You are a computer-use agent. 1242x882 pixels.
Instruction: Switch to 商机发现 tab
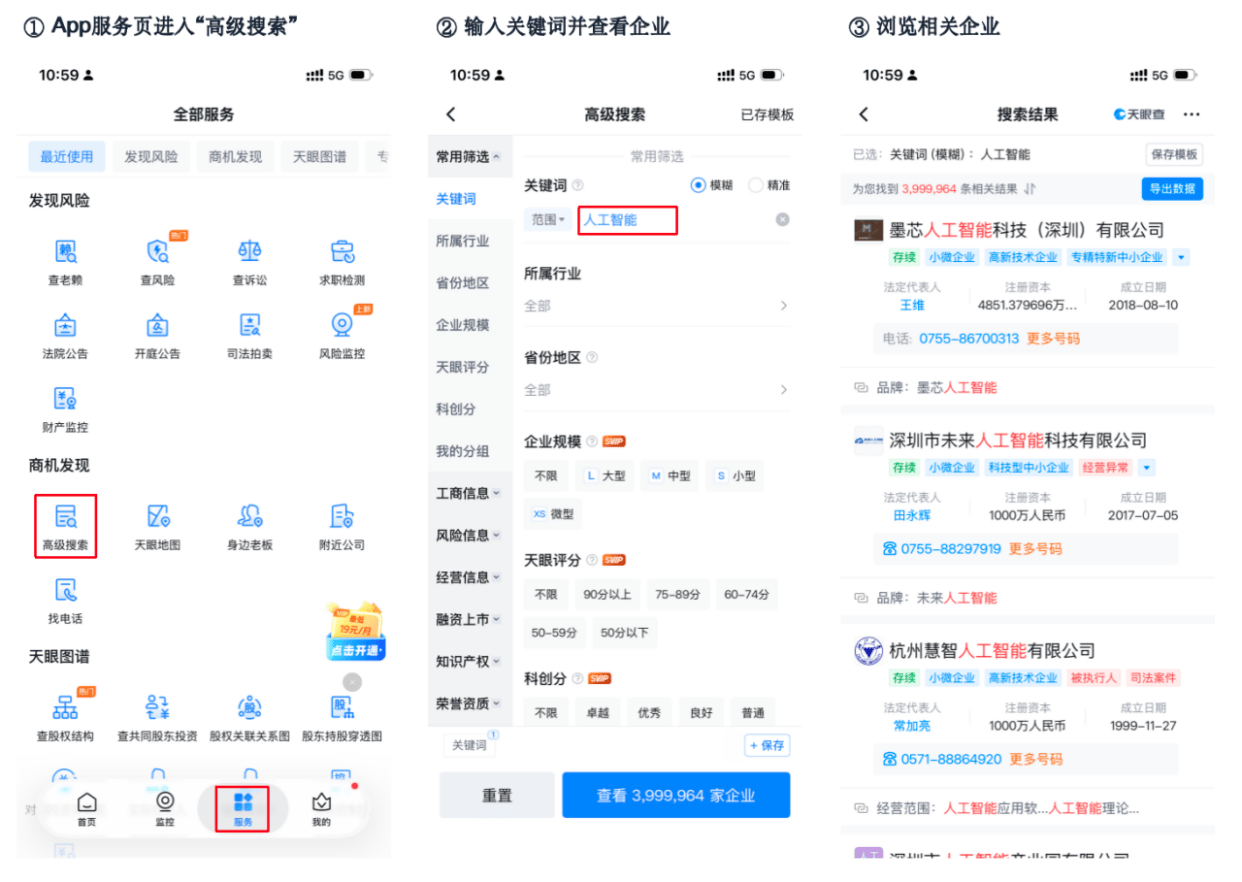point(235,157)
